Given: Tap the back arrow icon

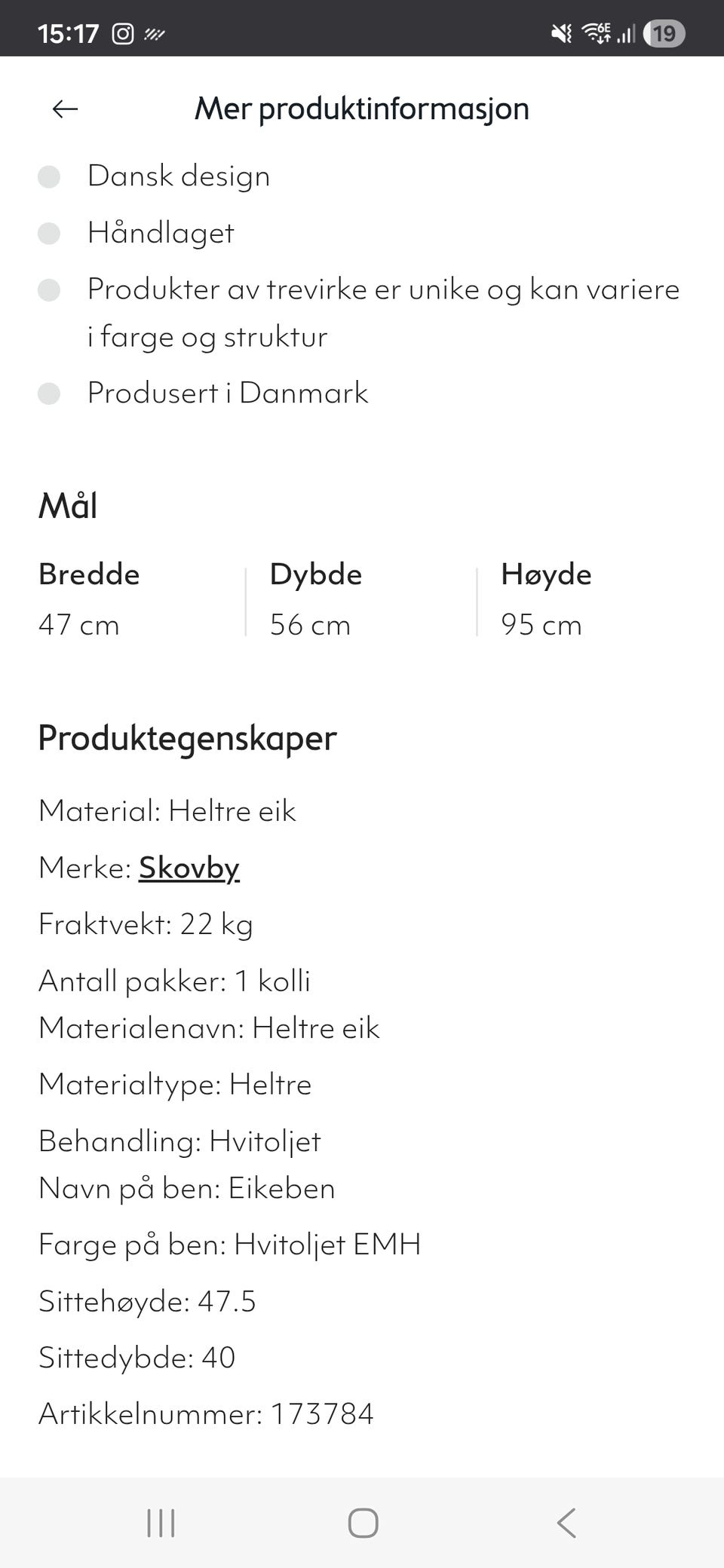Looking at the screenshot, I should [65, 109].
